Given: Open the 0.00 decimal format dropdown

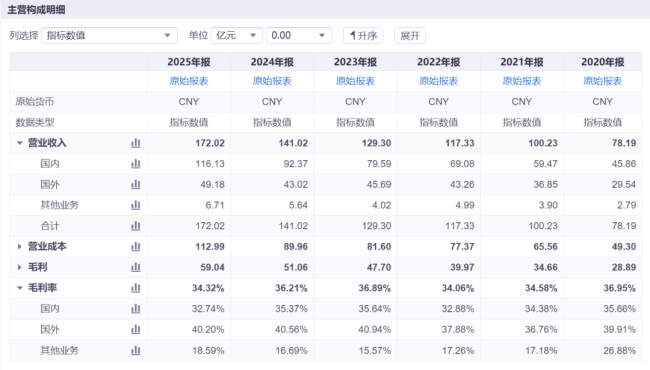Looking at the screenshot, I should [x=299, y=36].
